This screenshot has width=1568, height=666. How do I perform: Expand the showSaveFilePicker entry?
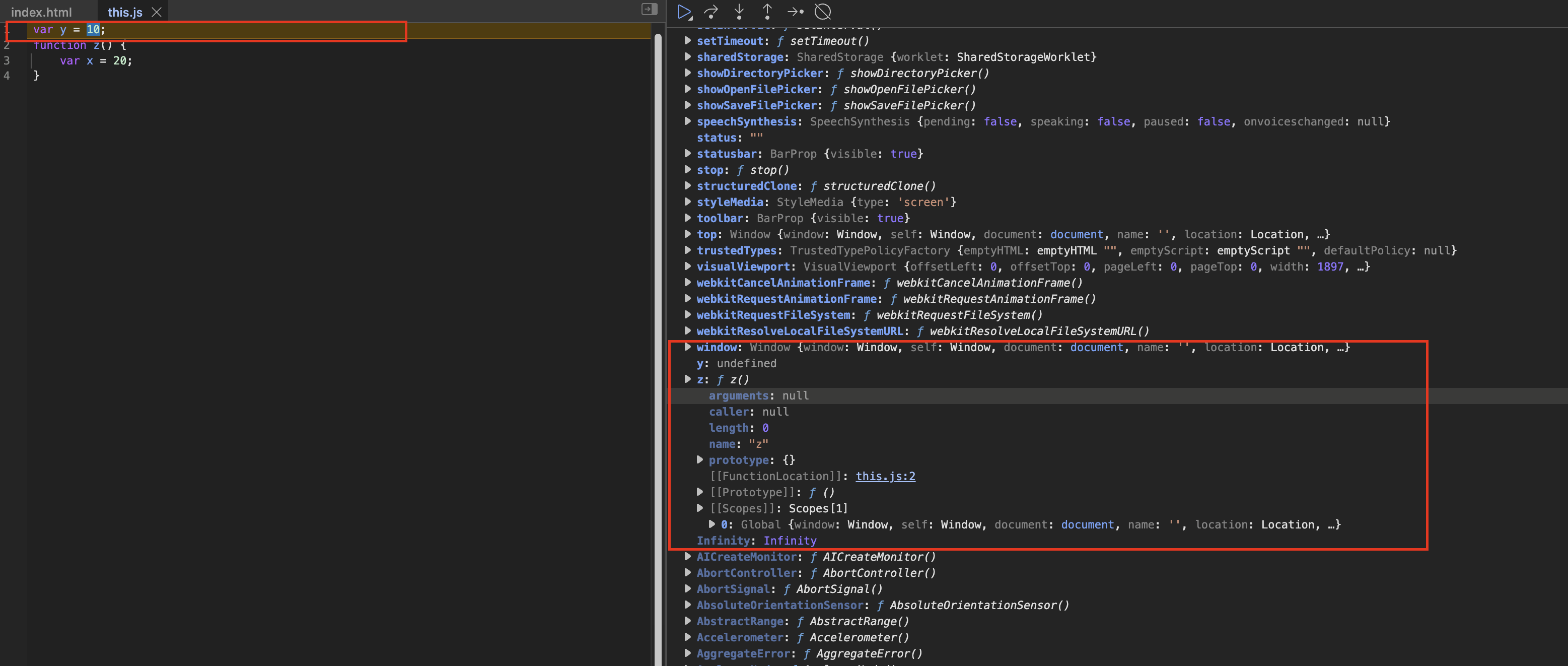click(x=687, y=105)
